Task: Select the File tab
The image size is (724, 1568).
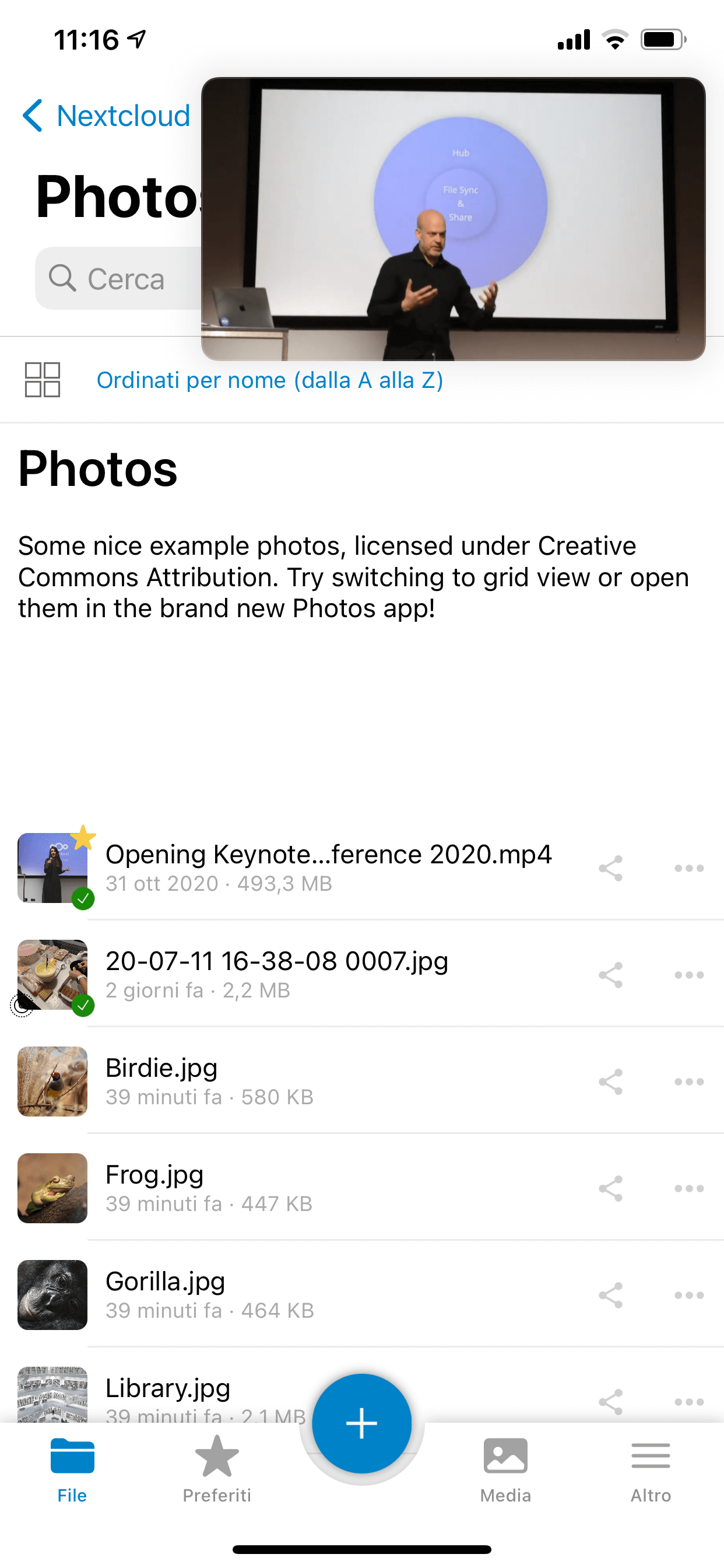Action: (x=72, y=1469)
